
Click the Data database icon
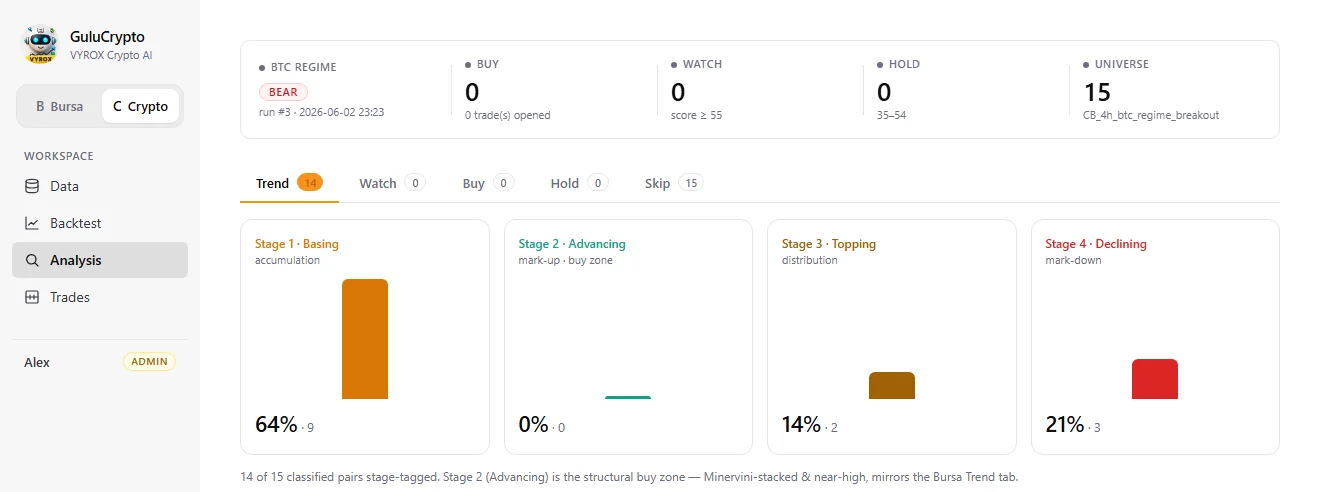pyautogui.click(x=32, y=186)
